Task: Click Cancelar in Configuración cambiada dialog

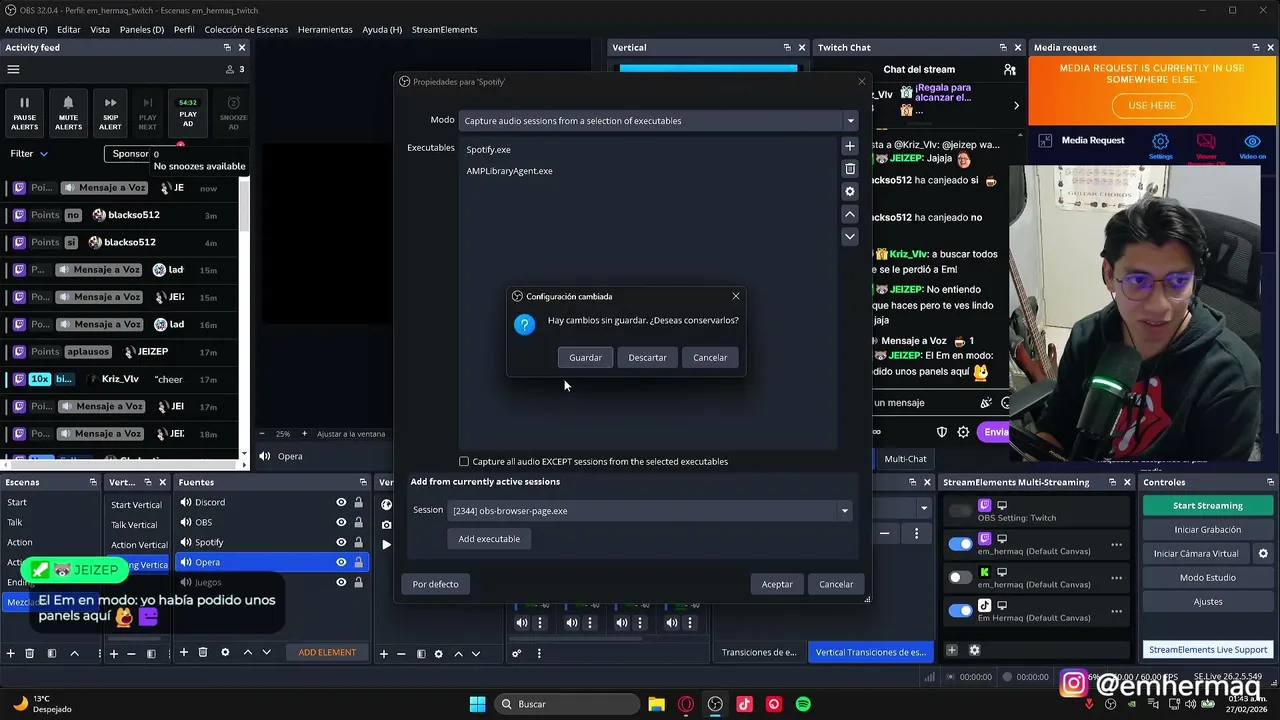Action: click(710, 357)
